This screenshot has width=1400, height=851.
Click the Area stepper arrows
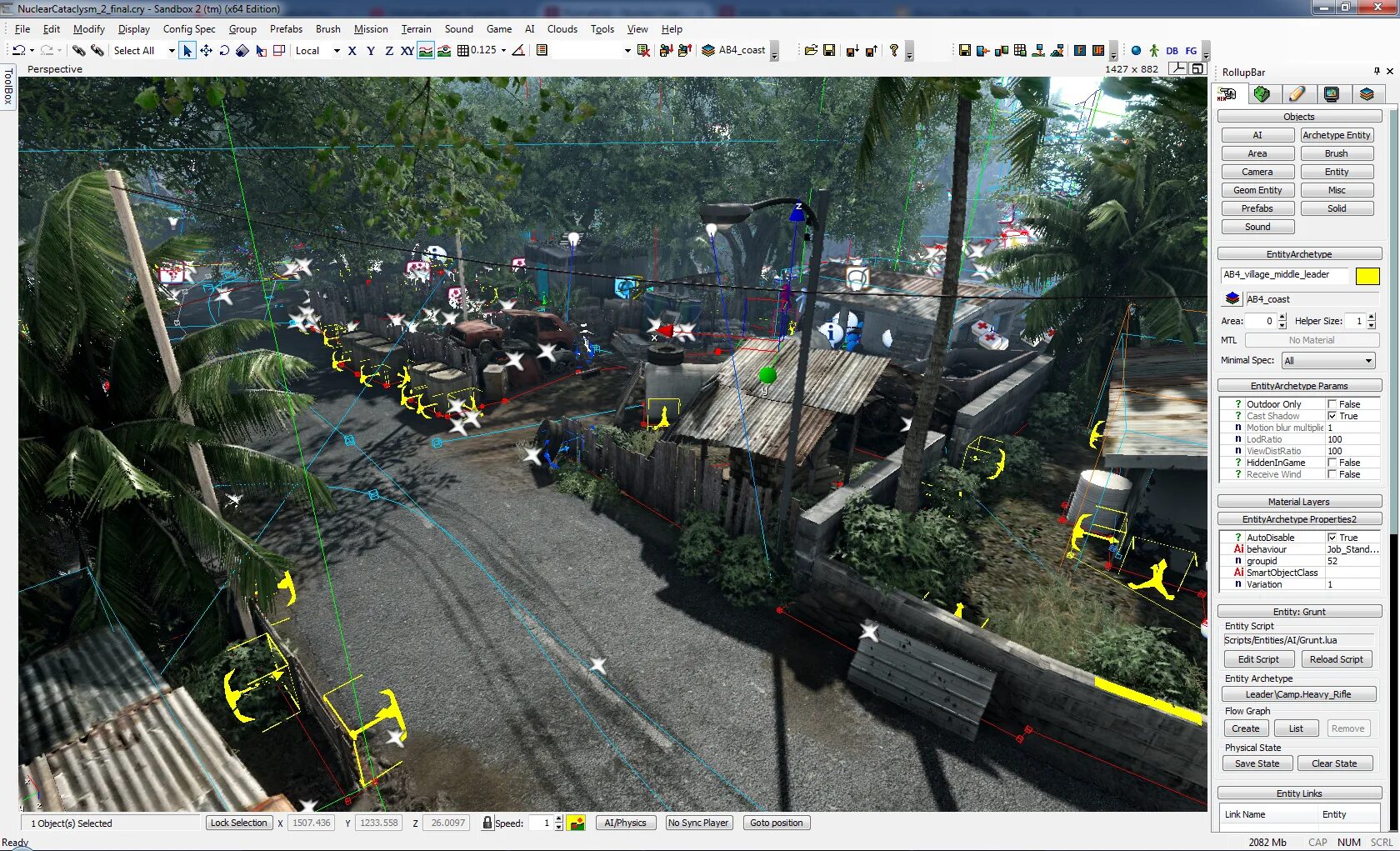(1282, 321)
